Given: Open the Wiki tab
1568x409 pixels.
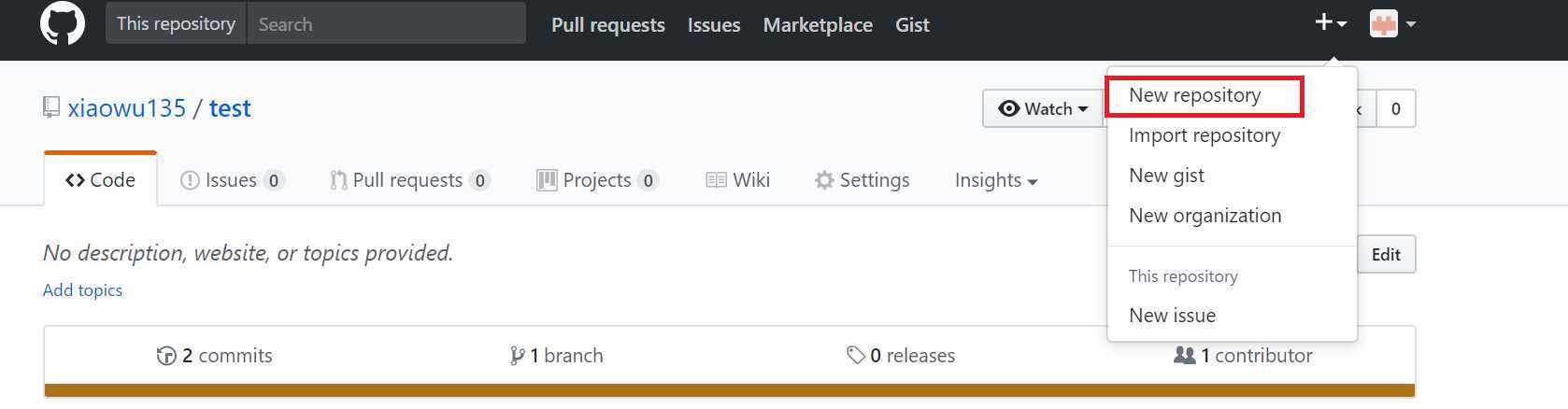Looking at the screenshot, I should (737, 180).
